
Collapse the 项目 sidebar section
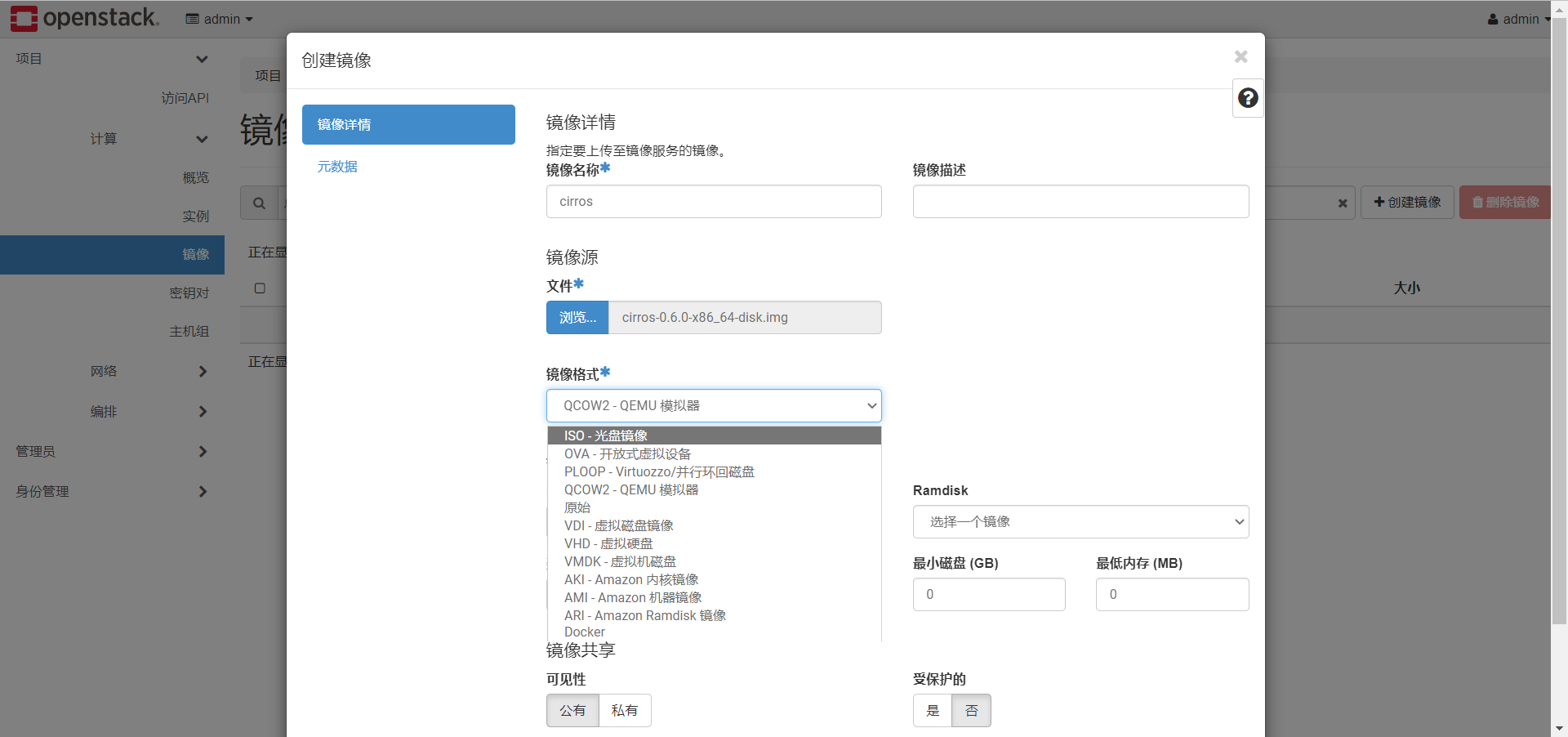112,59
